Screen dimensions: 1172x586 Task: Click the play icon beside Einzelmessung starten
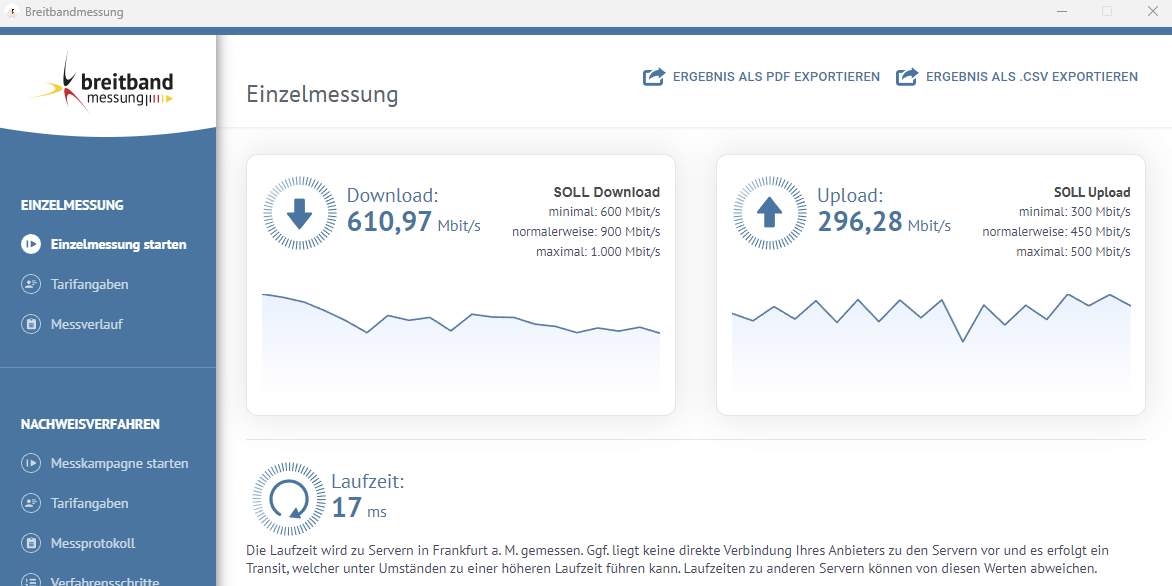point(31,244)
